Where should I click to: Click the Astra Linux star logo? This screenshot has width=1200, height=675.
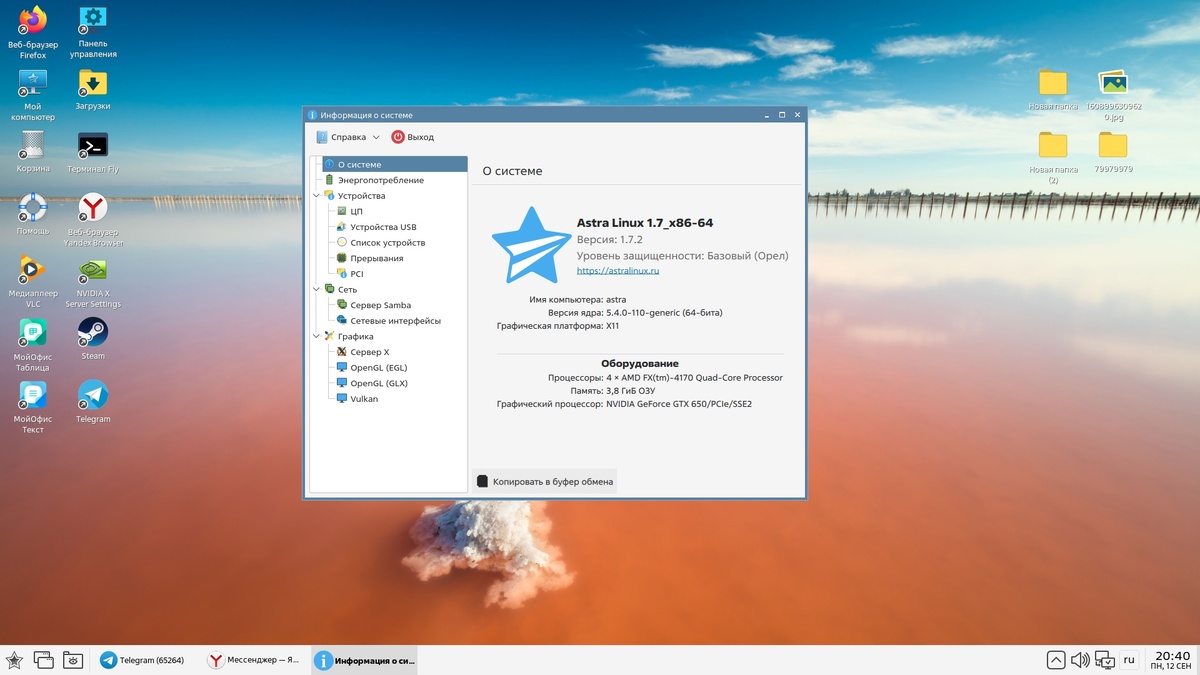531,246
